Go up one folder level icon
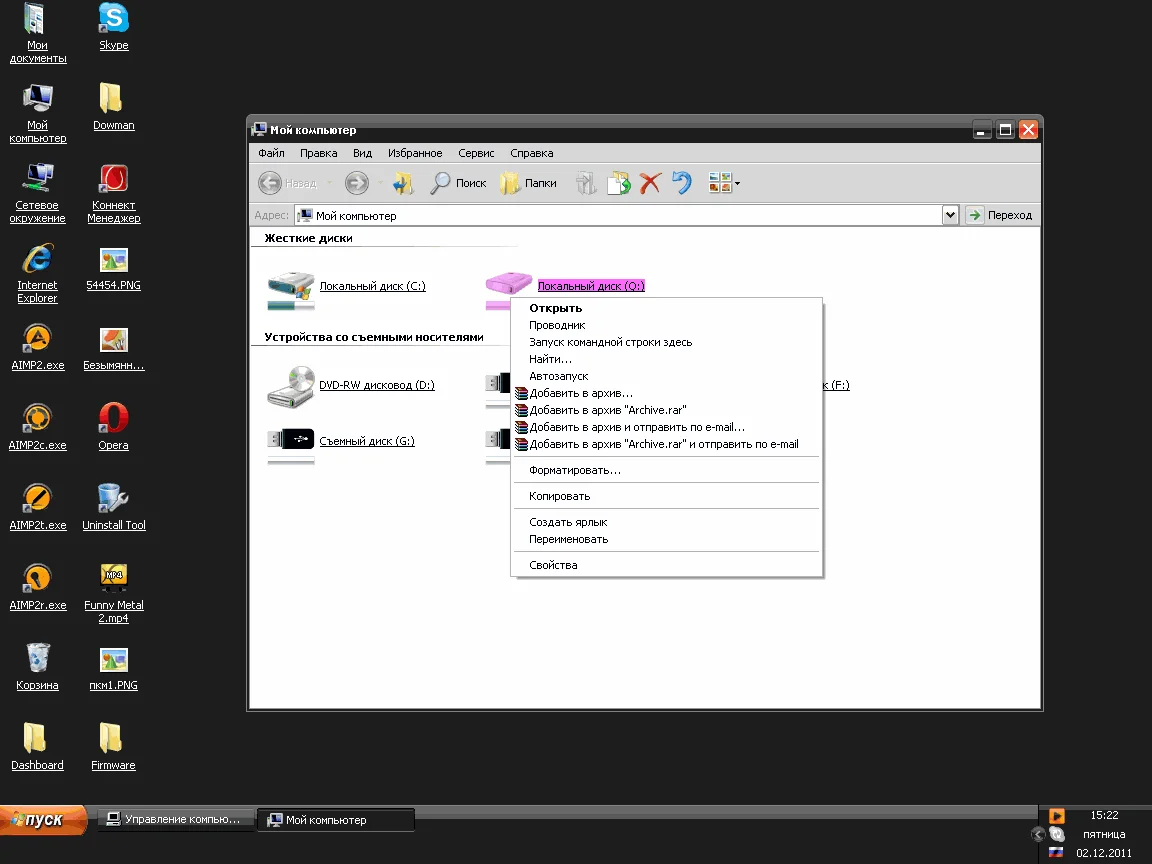The height and width of the screenshot is (864, 1152). coord(403,183)
